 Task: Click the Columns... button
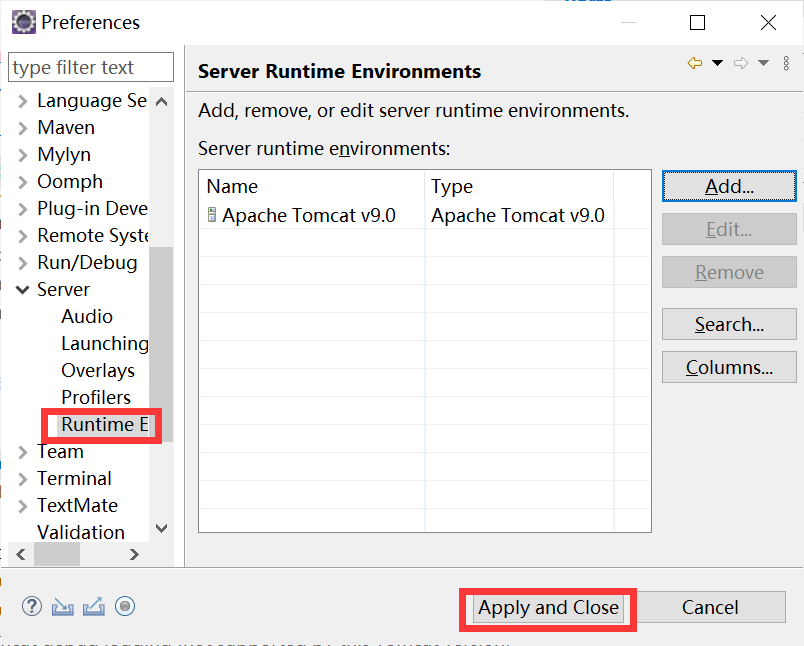point(729,367)
